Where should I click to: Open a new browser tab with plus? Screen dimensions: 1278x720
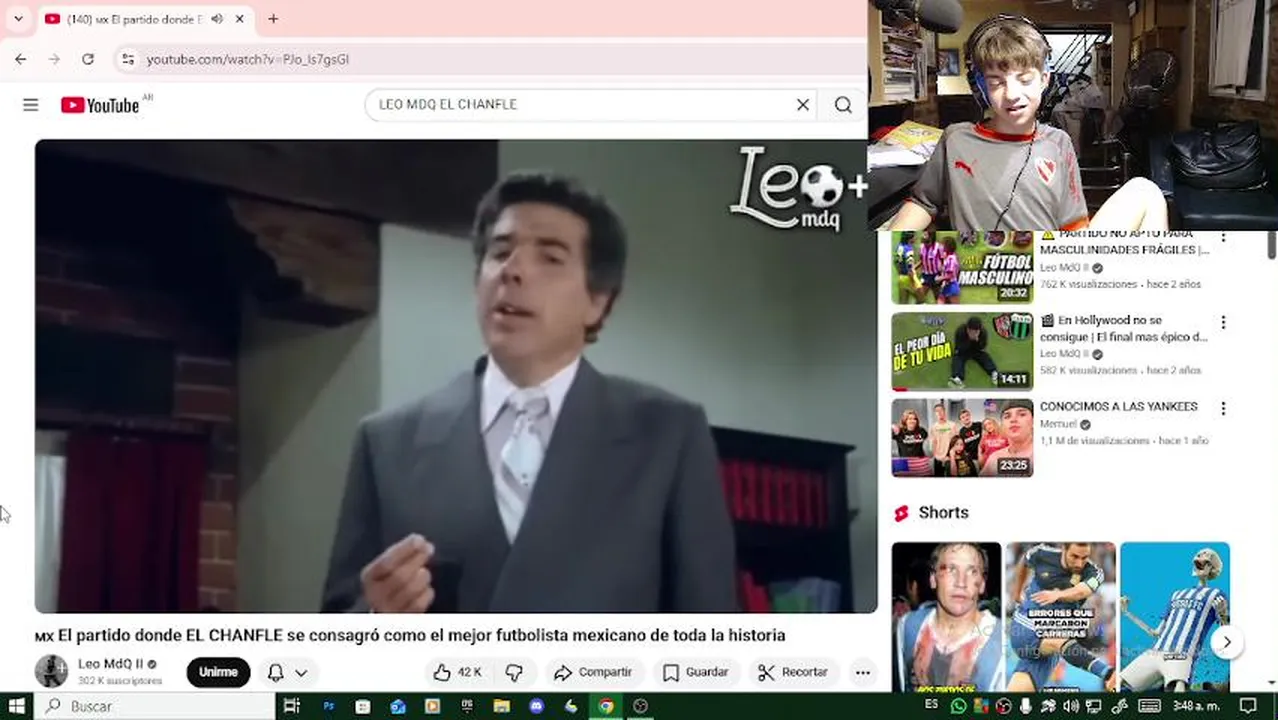point(273,18)
